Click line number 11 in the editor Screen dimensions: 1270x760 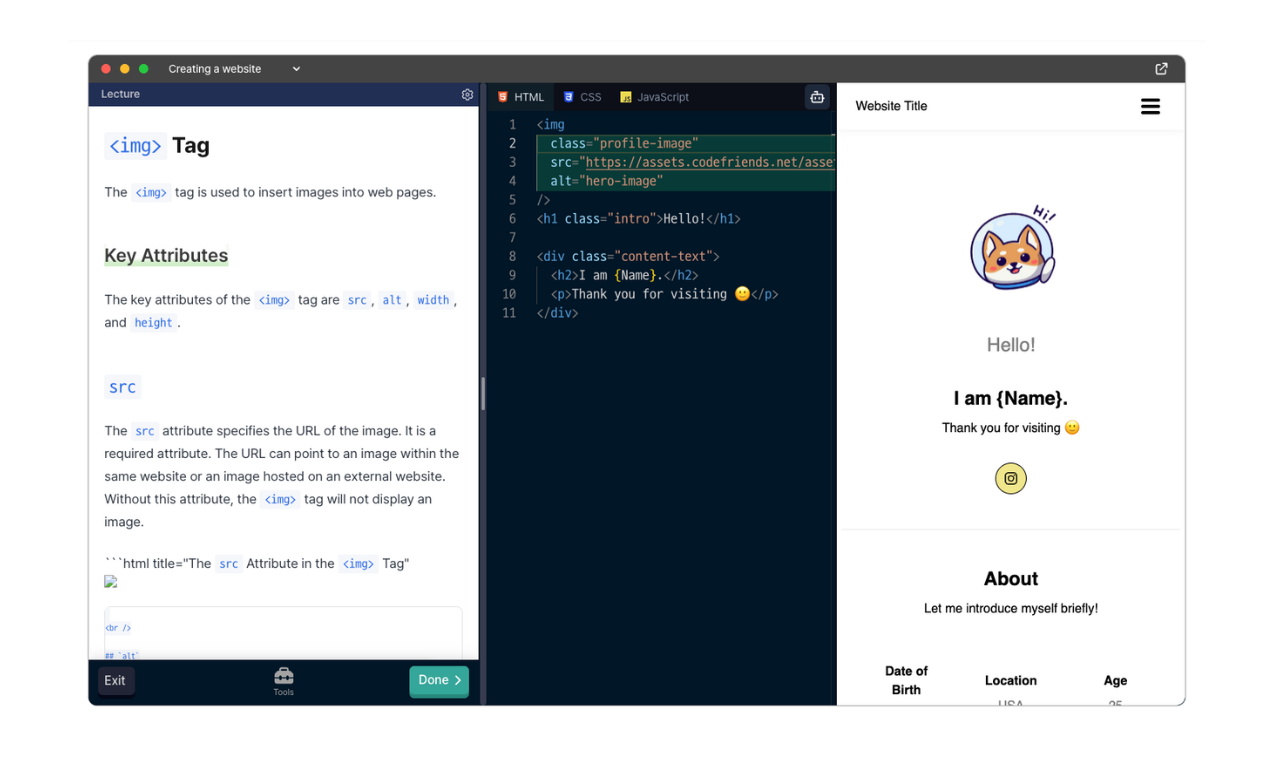coord(509,313)
